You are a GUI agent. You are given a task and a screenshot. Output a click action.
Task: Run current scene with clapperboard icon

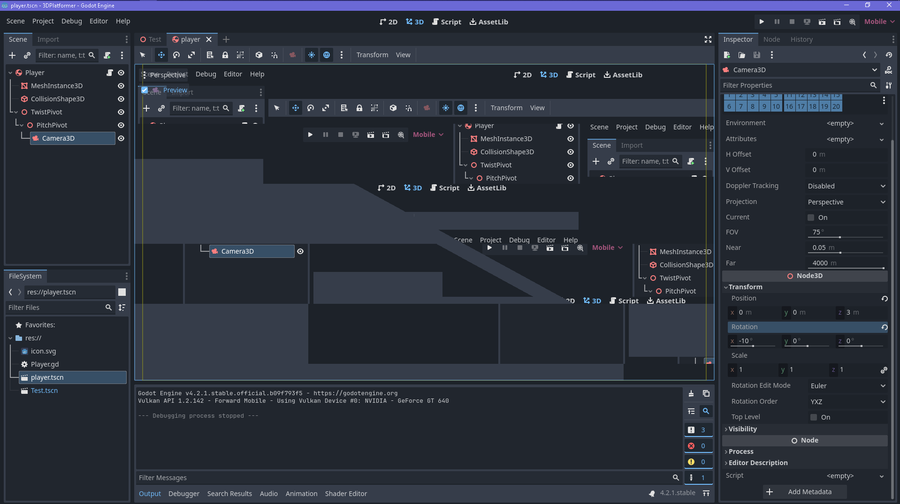coord(822,22)
